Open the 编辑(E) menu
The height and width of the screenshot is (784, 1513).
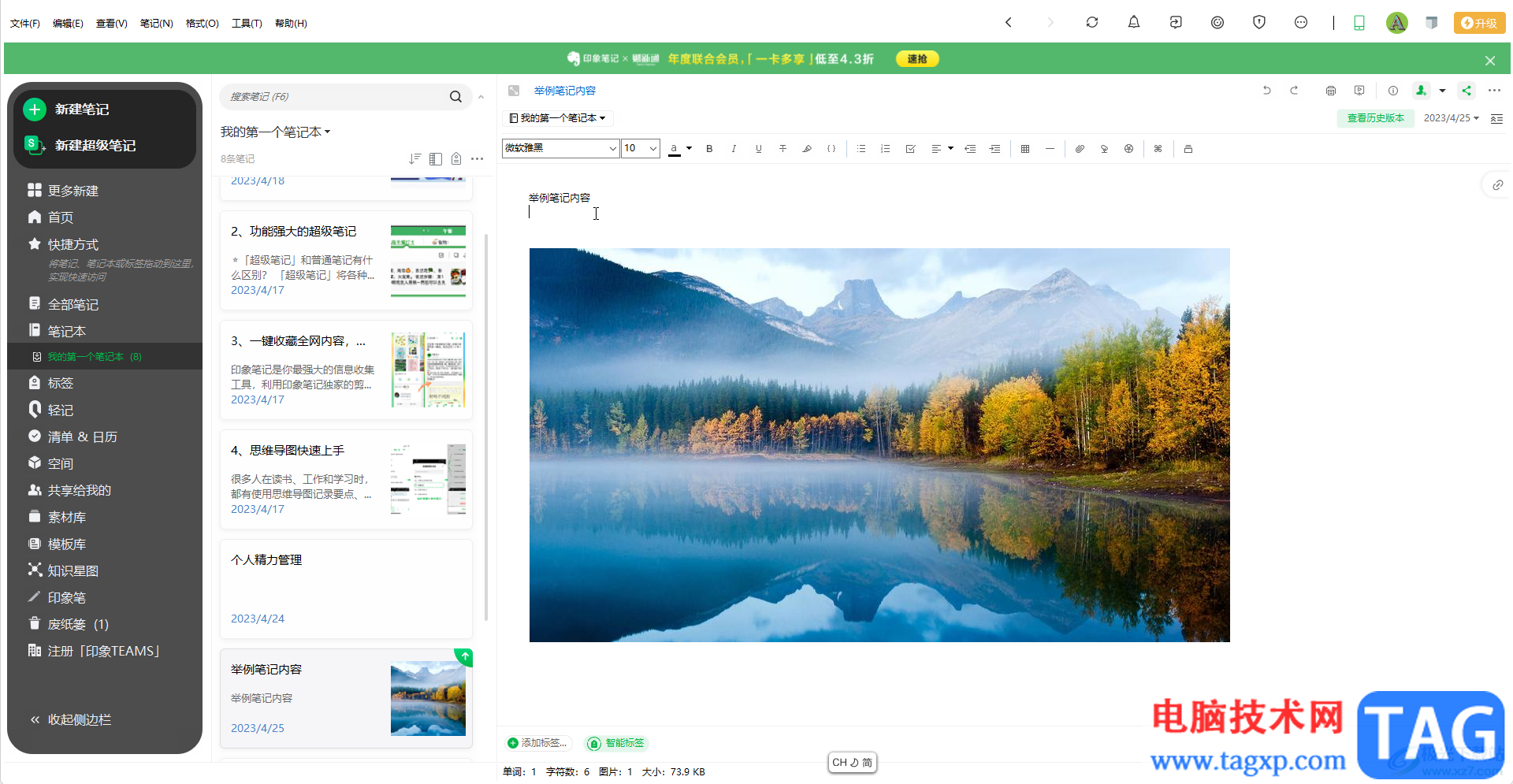point(68,24)
